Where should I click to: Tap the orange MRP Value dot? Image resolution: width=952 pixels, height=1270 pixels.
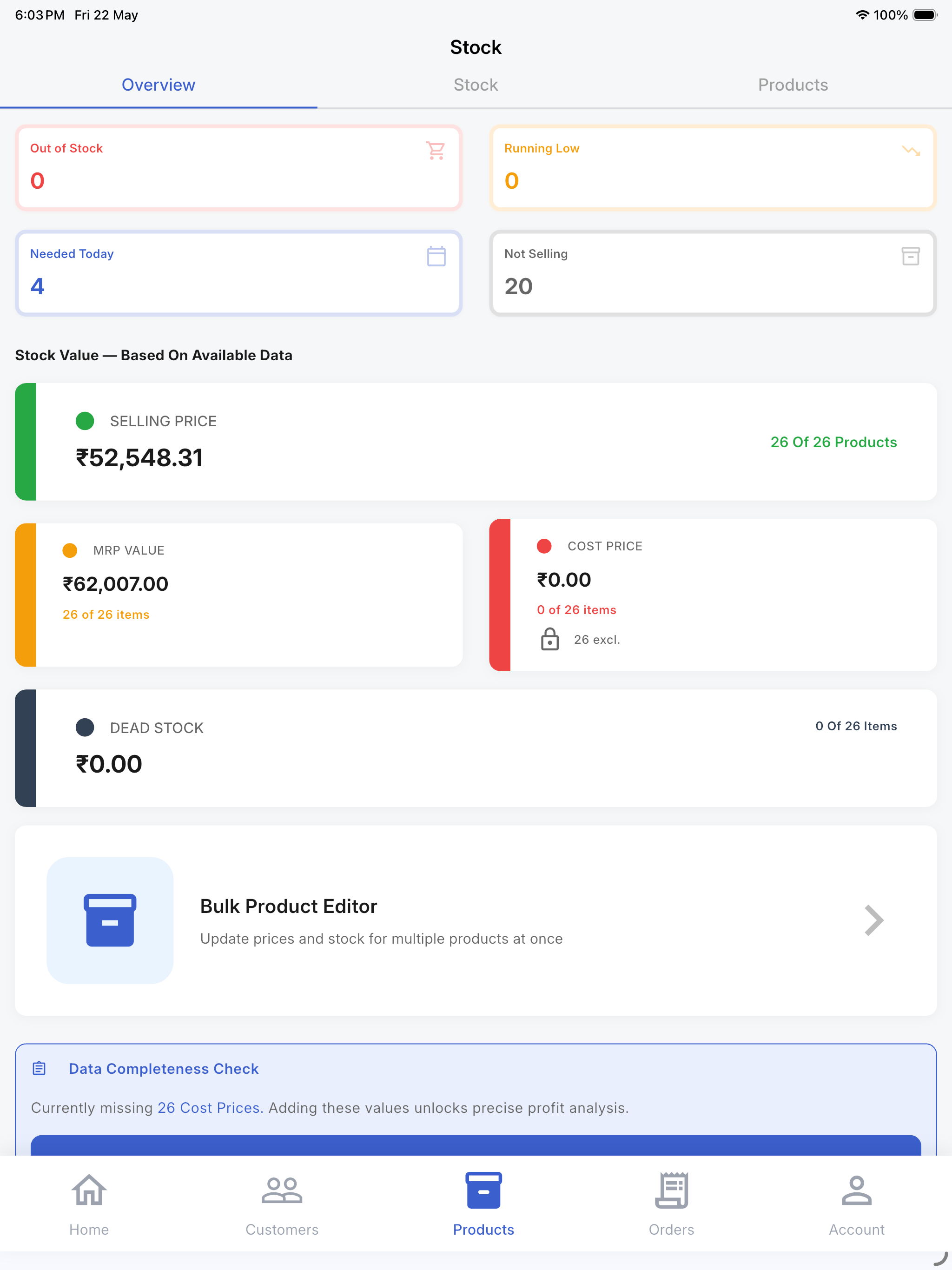[x=70, y=550]
